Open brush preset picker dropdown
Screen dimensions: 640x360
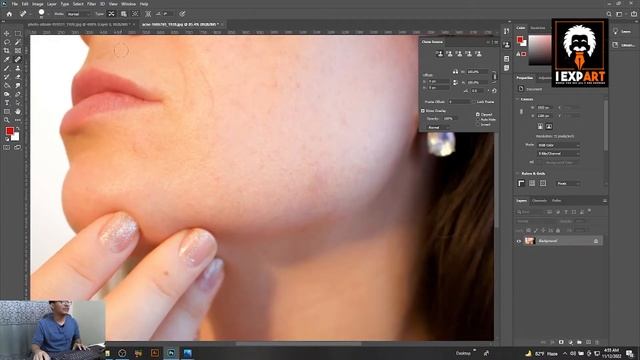48,14
